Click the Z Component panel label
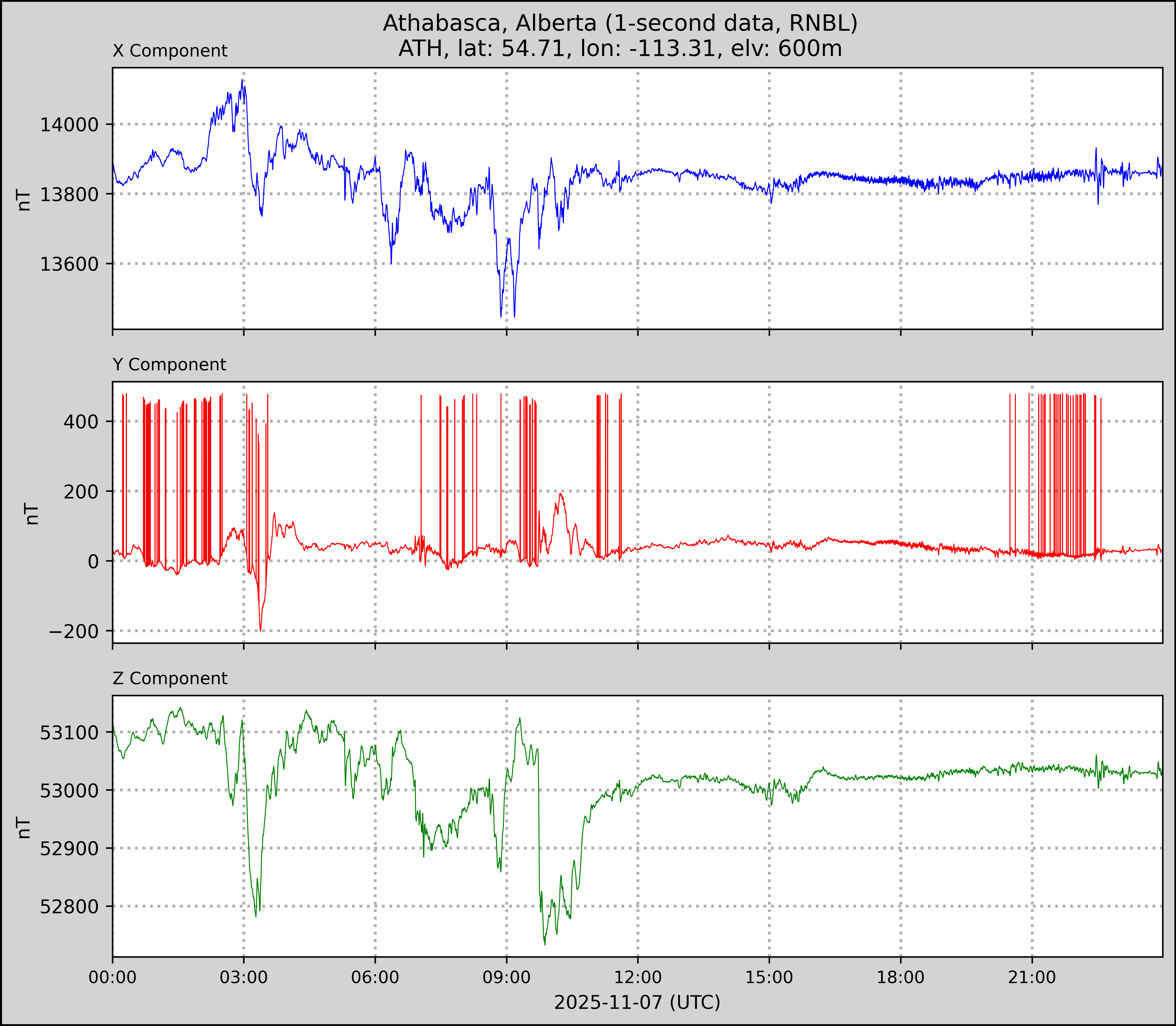Viewport: 1176px width, 1026px height. tap(170, 679)
